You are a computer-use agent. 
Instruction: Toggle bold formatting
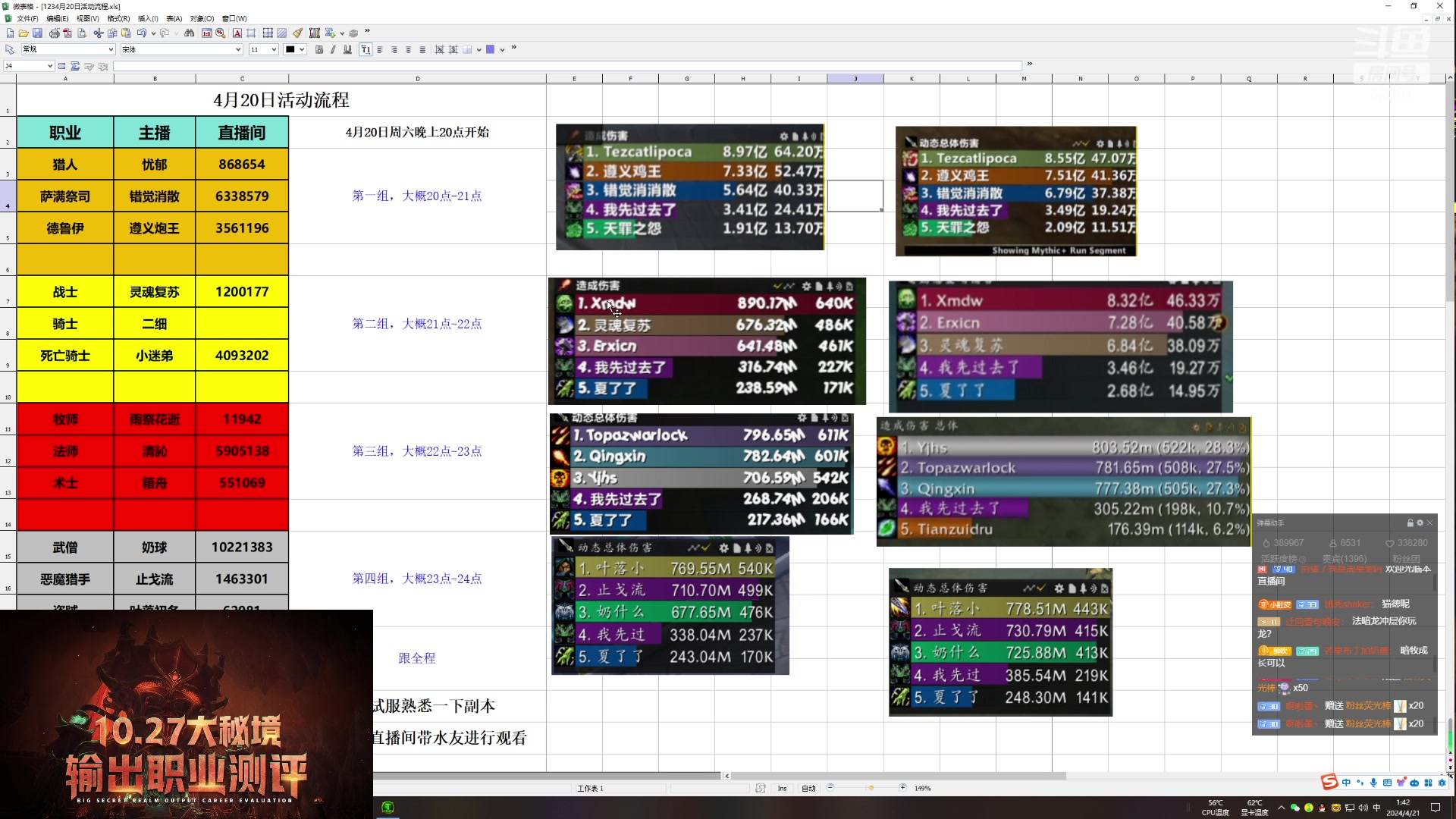[x=319, y=50]
